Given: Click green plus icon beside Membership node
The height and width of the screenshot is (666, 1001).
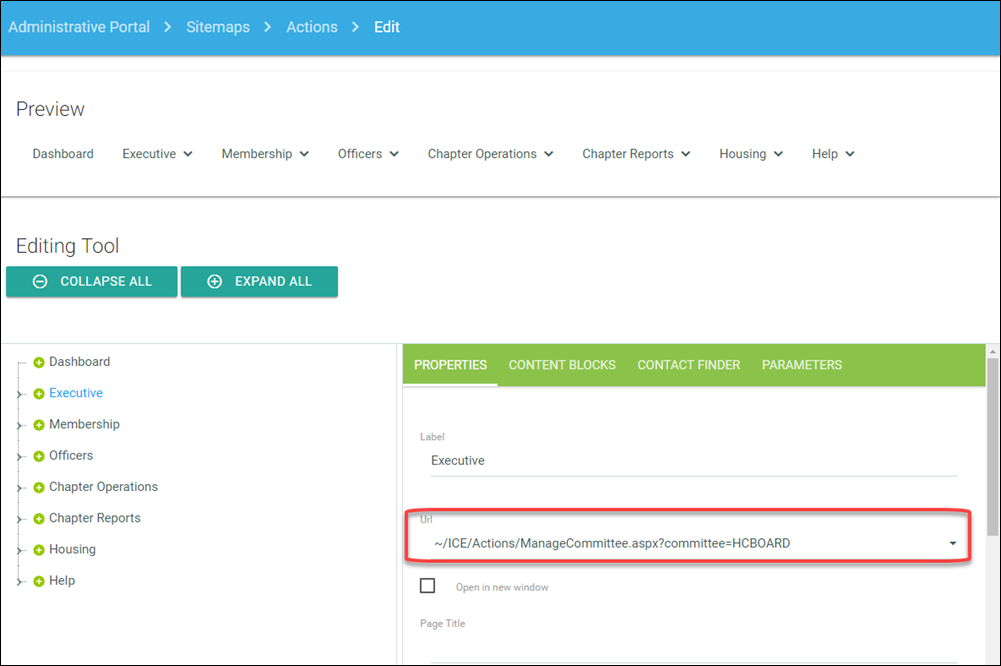Looking at the screenshot, I should tap(39, 425).
